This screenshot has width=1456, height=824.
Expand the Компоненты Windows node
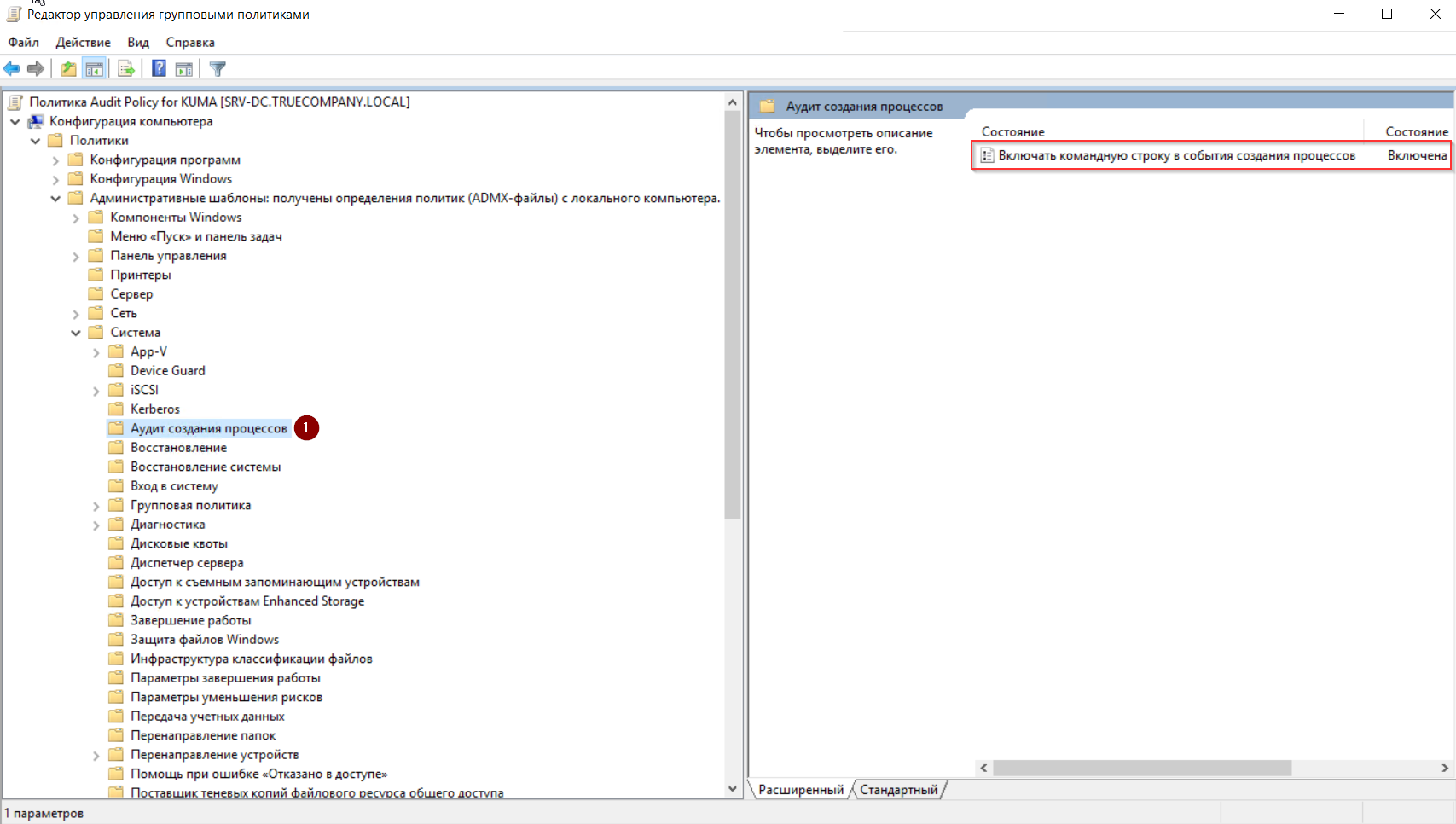coord(76,218)
